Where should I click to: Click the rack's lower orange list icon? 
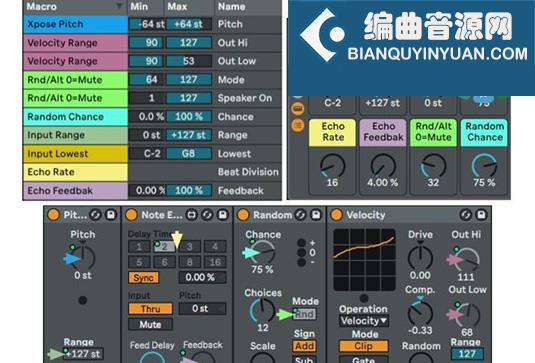[298, 126]
